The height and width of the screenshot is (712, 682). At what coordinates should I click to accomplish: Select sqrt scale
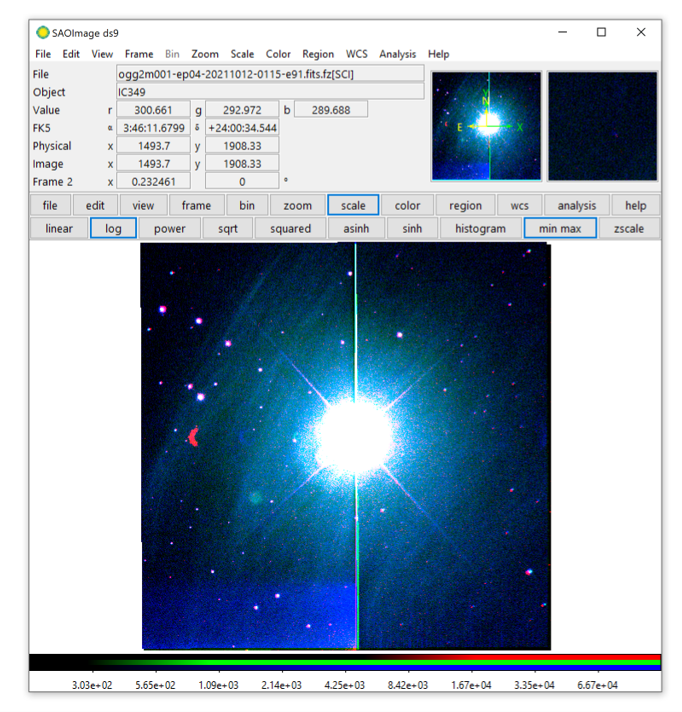tap(228, 228)
